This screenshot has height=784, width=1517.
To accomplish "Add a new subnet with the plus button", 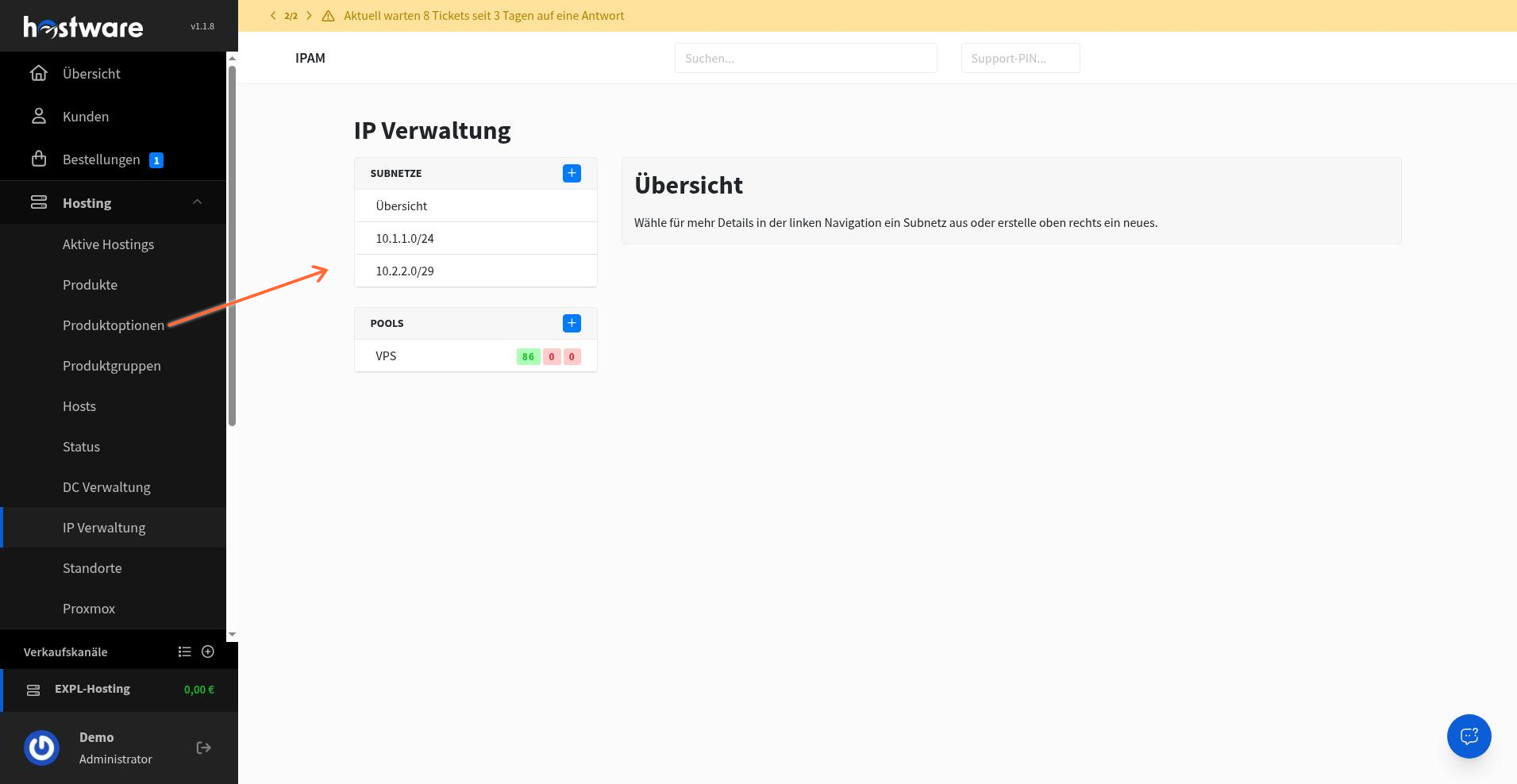I will tap(572, 173).
